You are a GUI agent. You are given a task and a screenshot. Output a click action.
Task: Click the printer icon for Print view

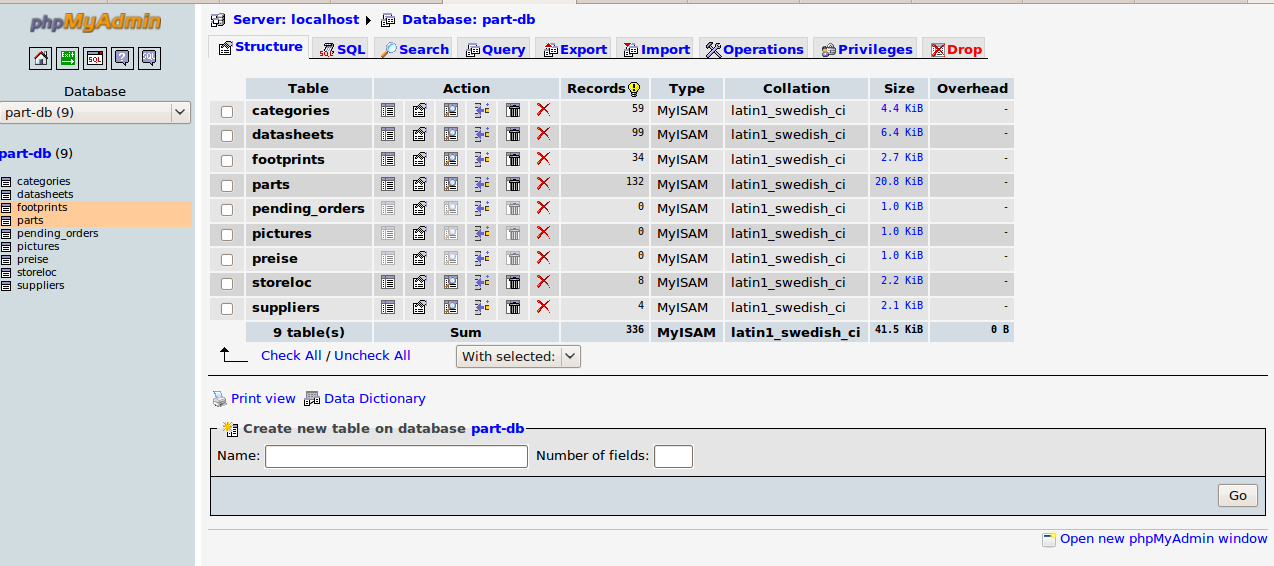[x=220, y=398]
